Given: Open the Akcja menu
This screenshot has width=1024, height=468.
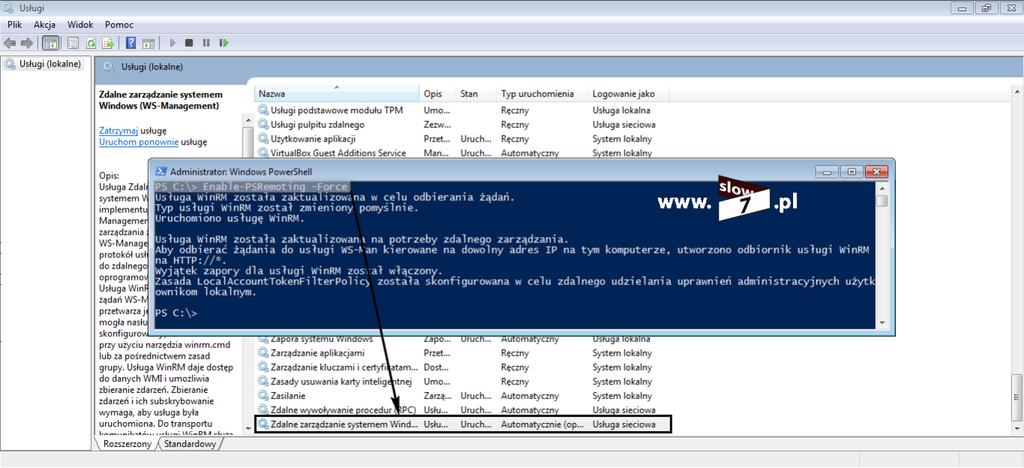Looking at the screenshot, I should click(44, 25).
